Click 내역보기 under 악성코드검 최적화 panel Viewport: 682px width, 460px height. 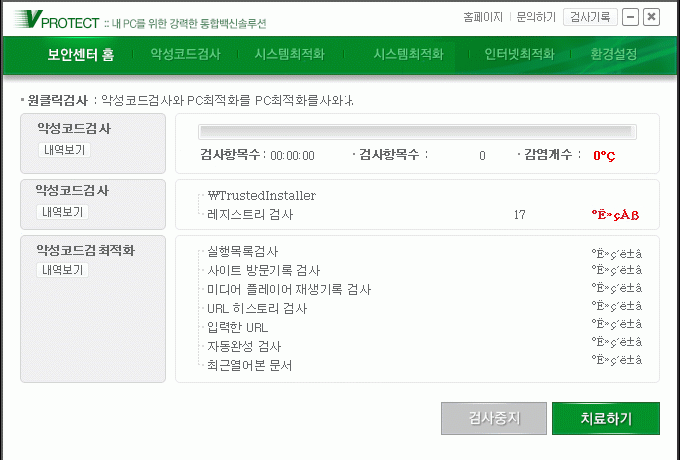coord(64,270)
